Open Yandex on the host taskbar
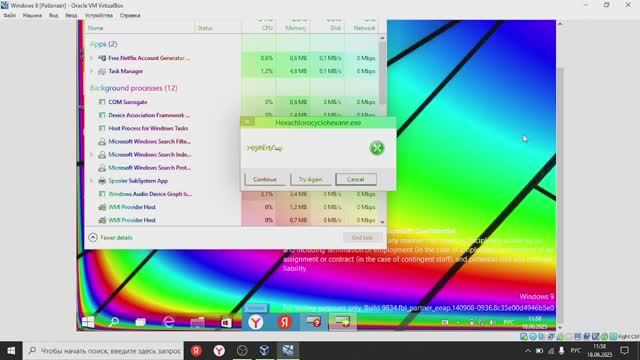This screenshot has height=360, width=640. click(x=196, y=351)
